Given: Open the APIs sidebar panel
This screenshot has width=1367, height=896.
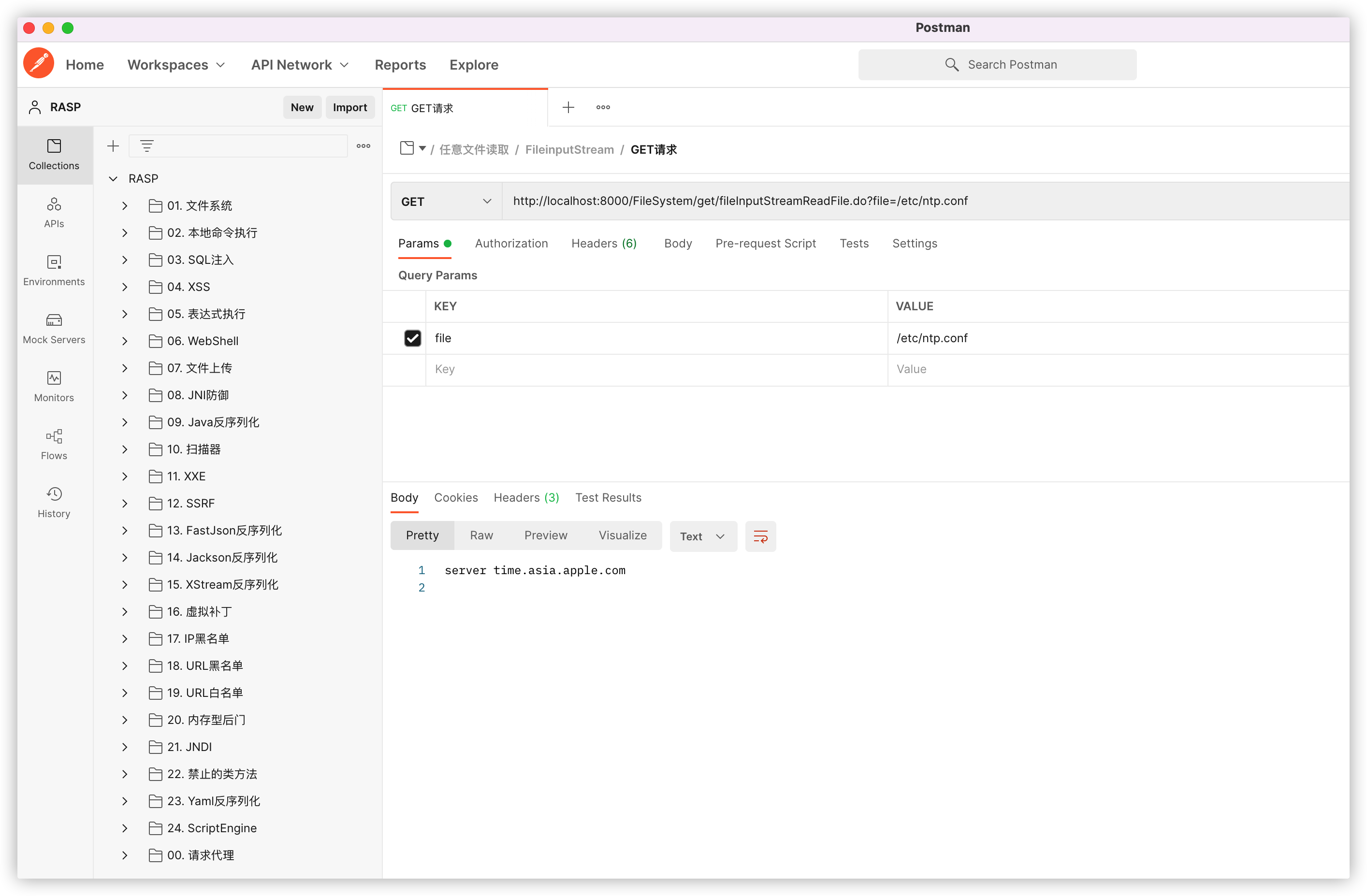Looking at the screenshot, I should click(54, 212).
